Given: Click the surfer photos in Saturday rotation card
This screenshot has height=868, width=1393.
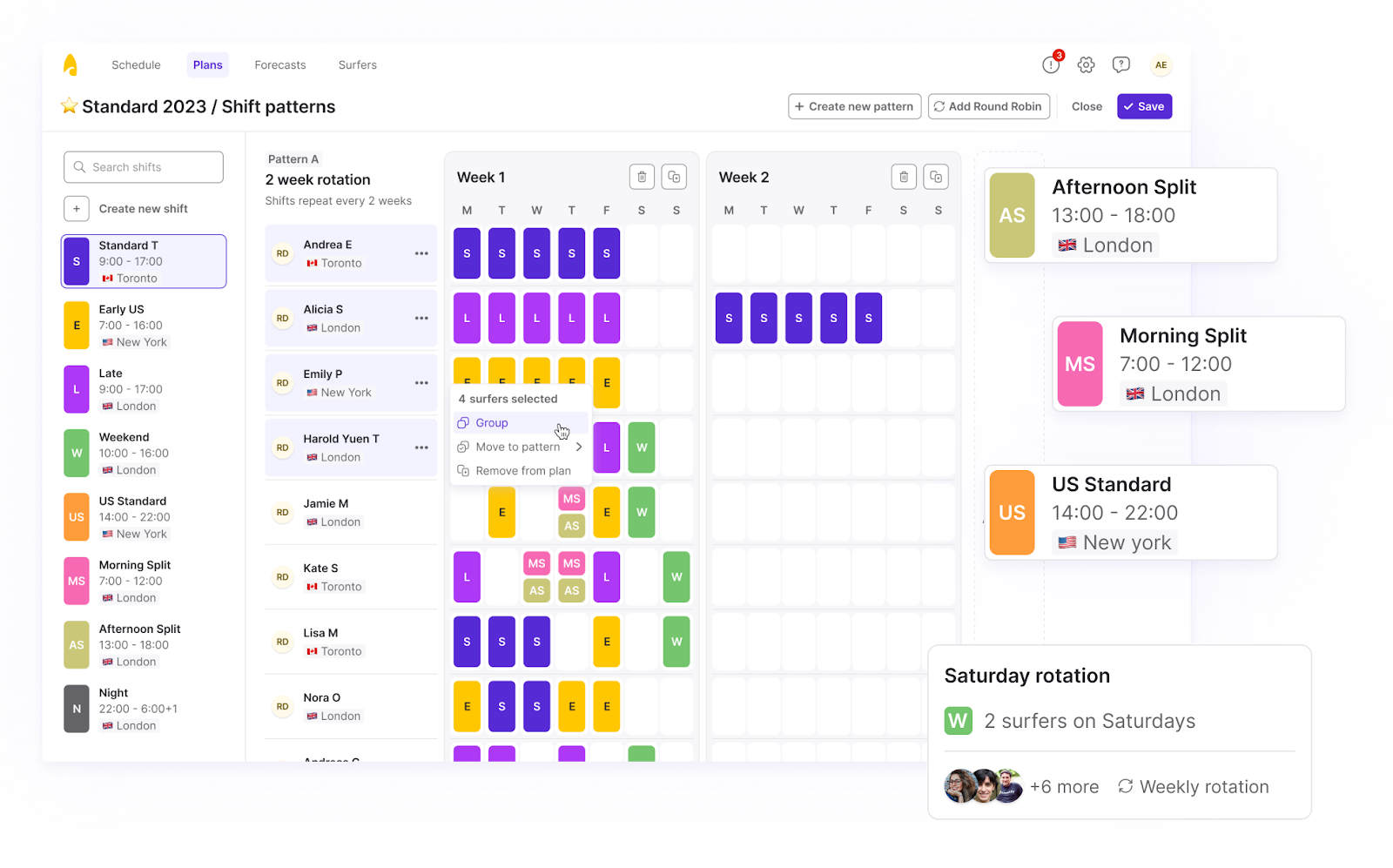Looking at the screenshot, I should (x=984, y=786).
